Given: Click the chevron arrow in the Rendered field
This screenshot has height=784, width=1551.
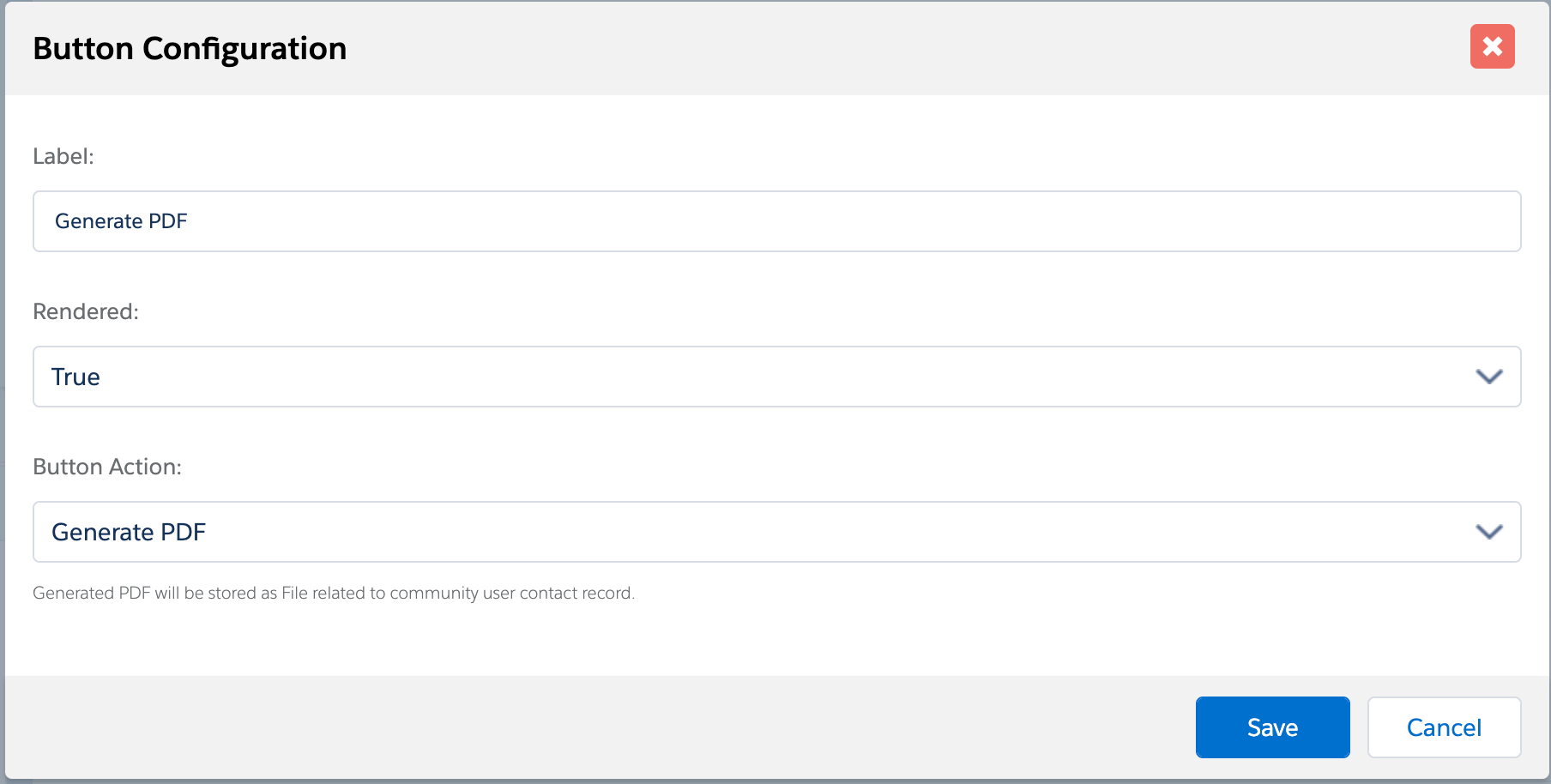Looking at the screenshot, I should (1488, 377).
